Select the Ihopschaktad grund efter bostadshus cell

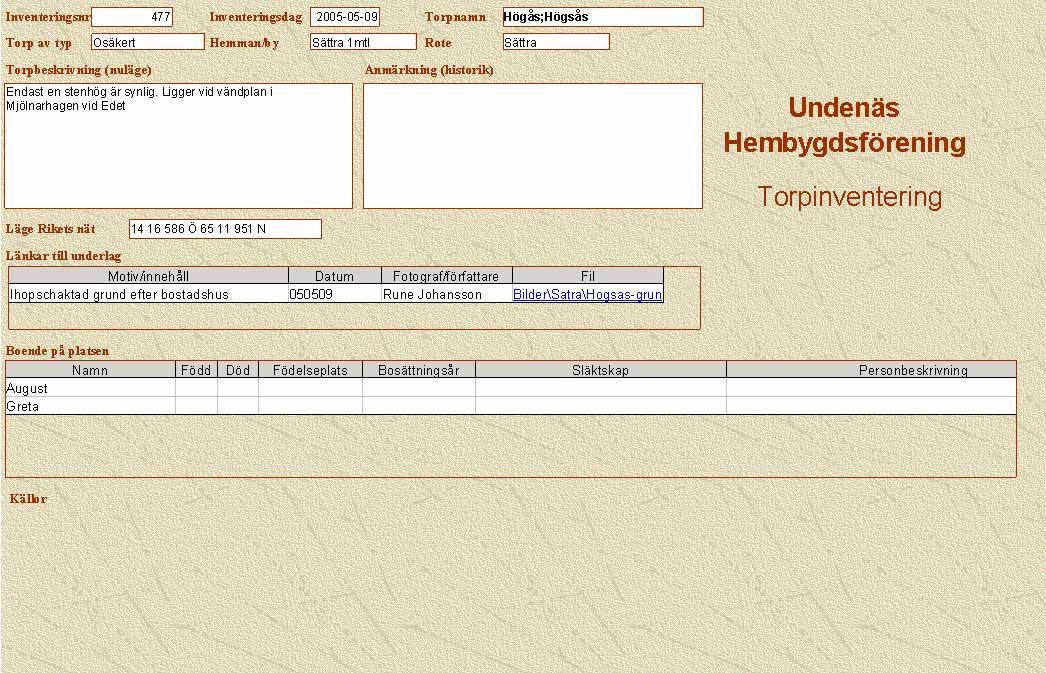[148, 295]
